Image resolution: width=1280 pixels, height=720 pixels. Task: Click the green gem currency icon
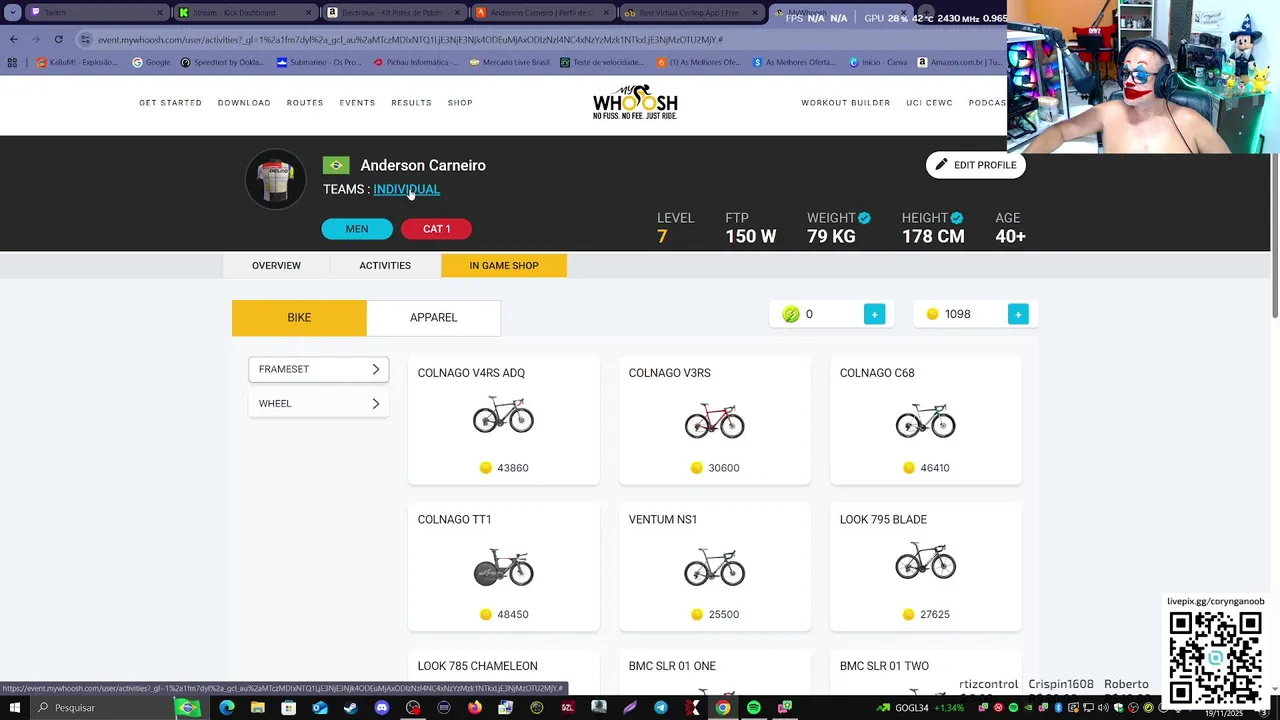tap(791, 314)
